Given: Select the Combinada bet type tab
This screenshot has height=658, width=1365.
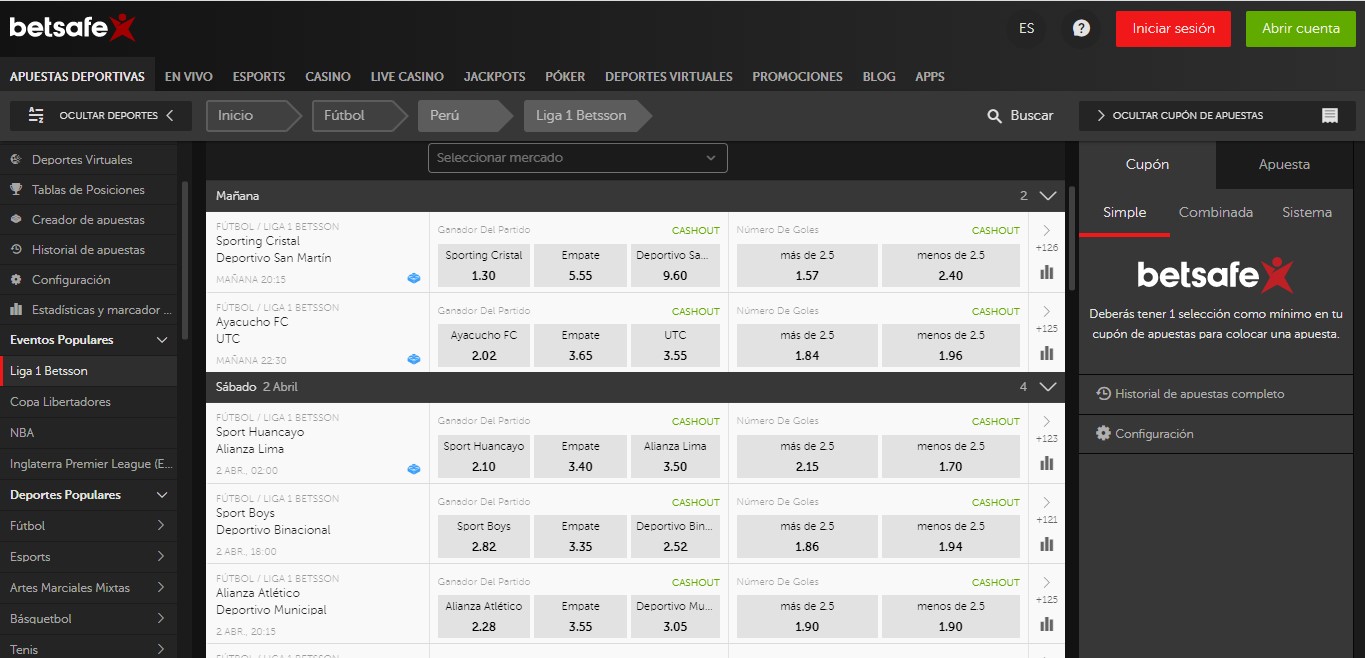Looking at the screenshot, I should 1215,212.
